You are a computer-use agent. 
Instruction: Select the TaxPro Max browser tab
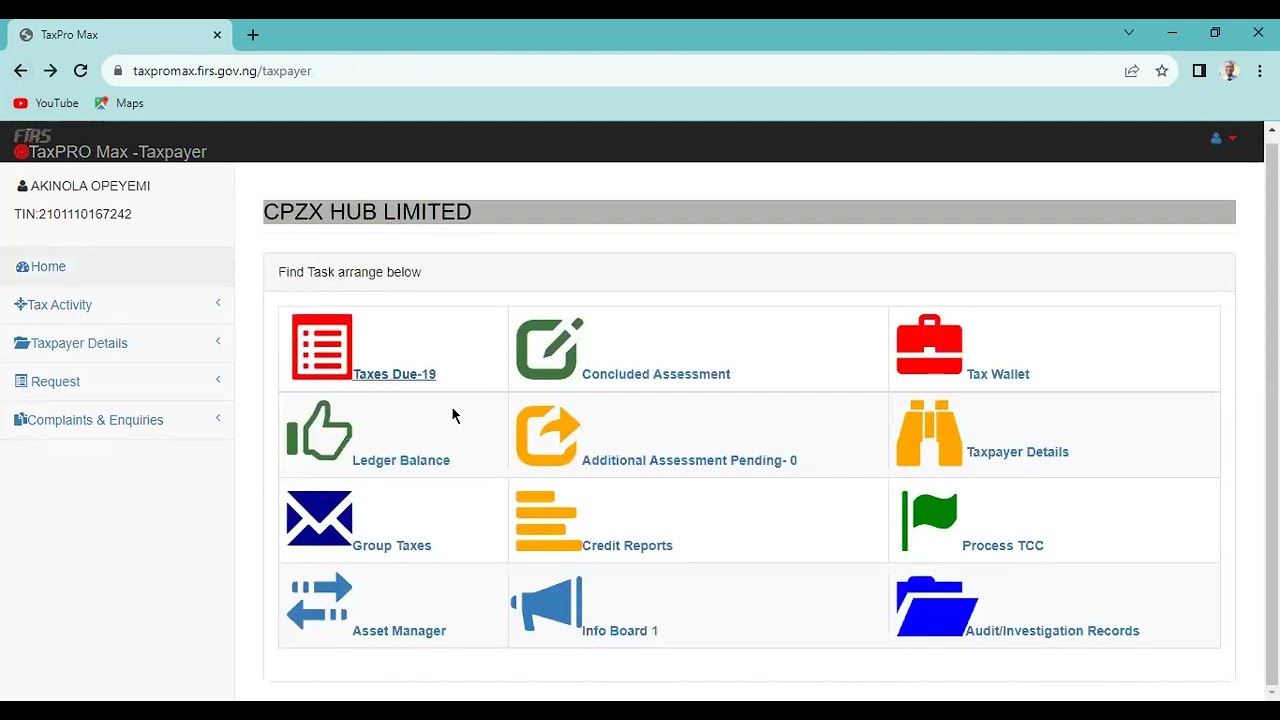click(120, 35)
